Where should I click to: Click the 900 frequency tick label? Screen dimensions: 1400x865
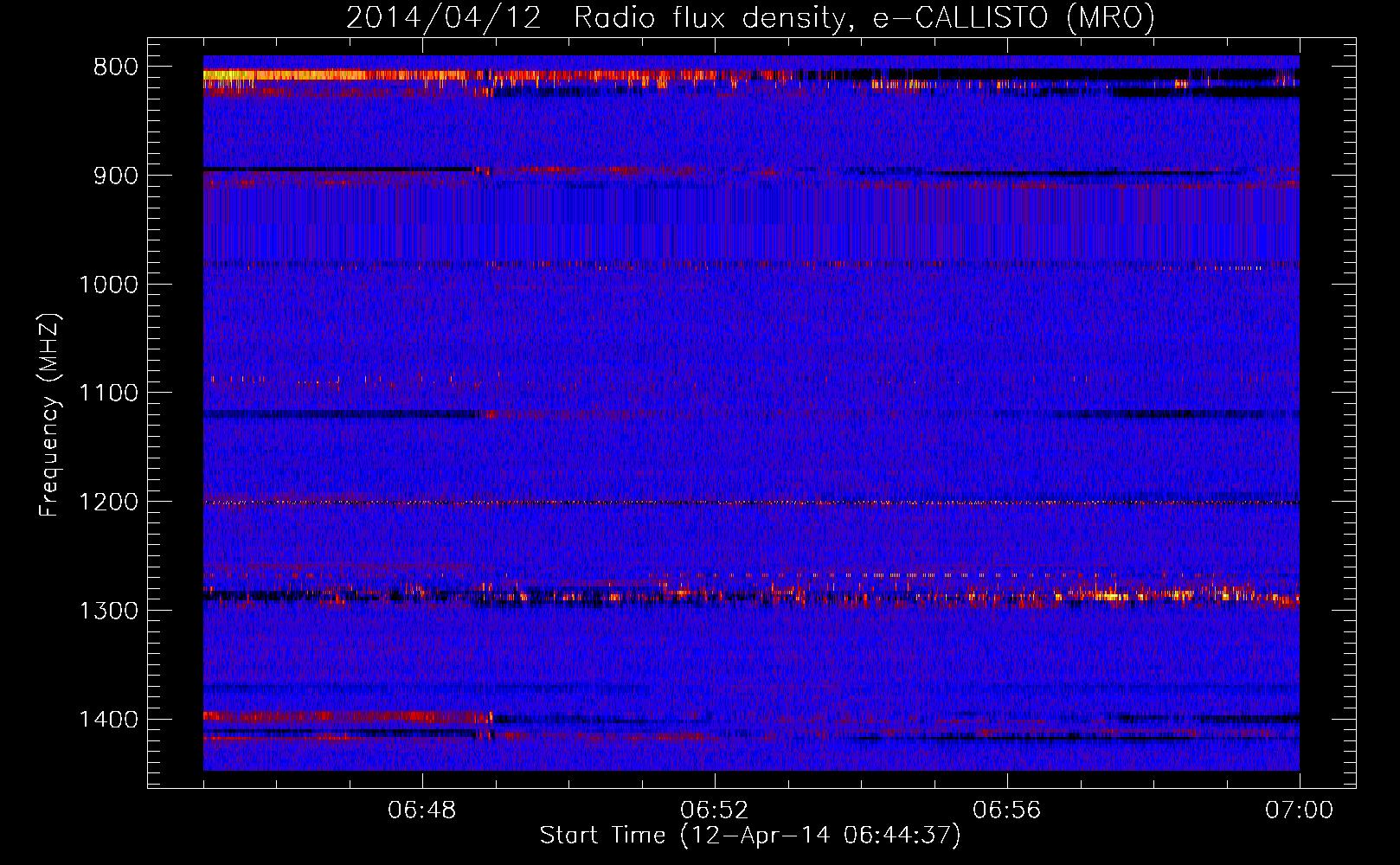116,176
